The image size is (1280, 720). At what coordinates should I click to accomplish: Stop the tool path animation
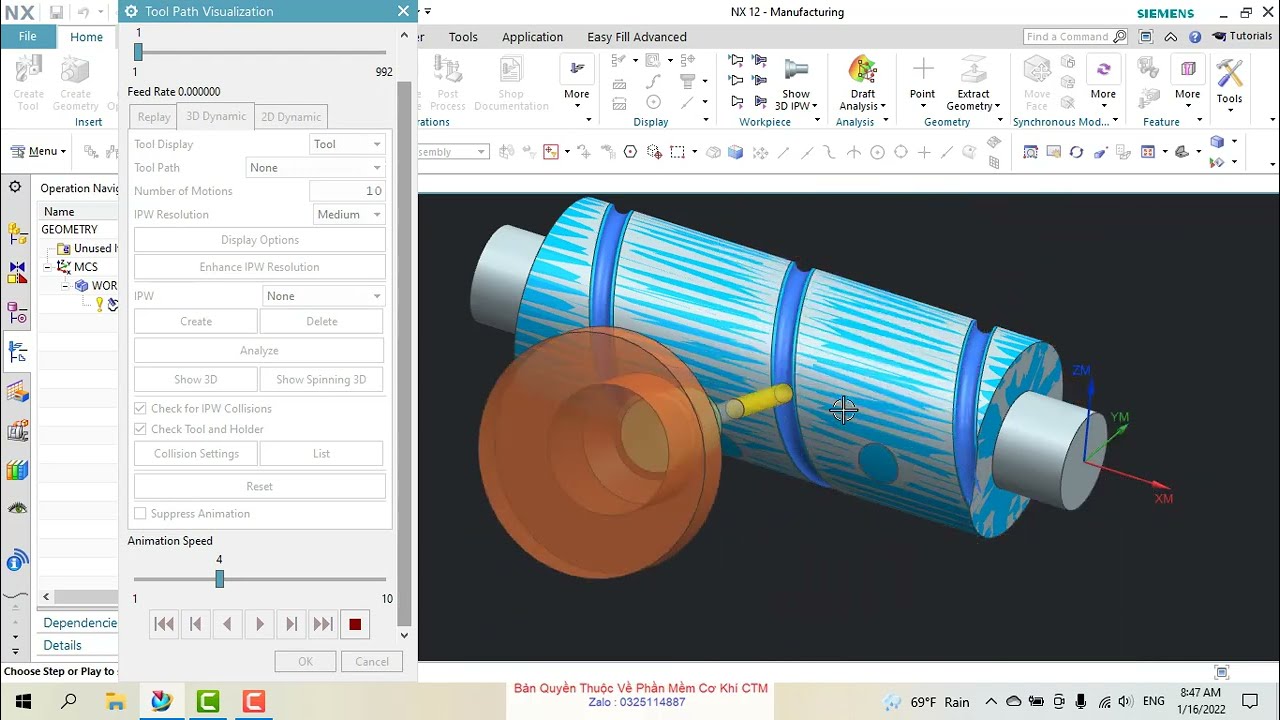[355, 624]
